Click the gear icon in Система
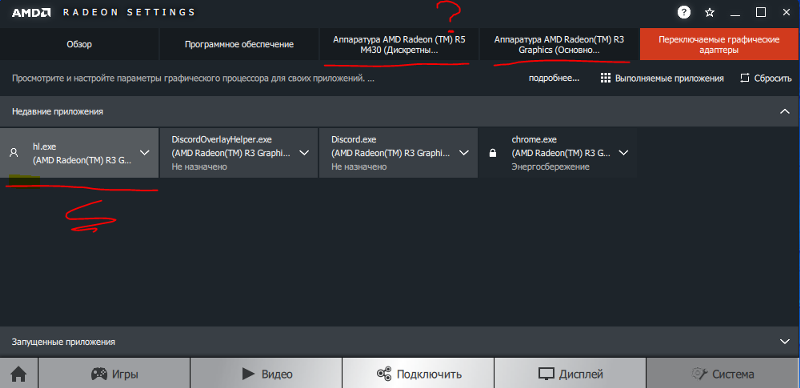Image resolution: width=800 pixels, height=388 pixels. point(698,374)
